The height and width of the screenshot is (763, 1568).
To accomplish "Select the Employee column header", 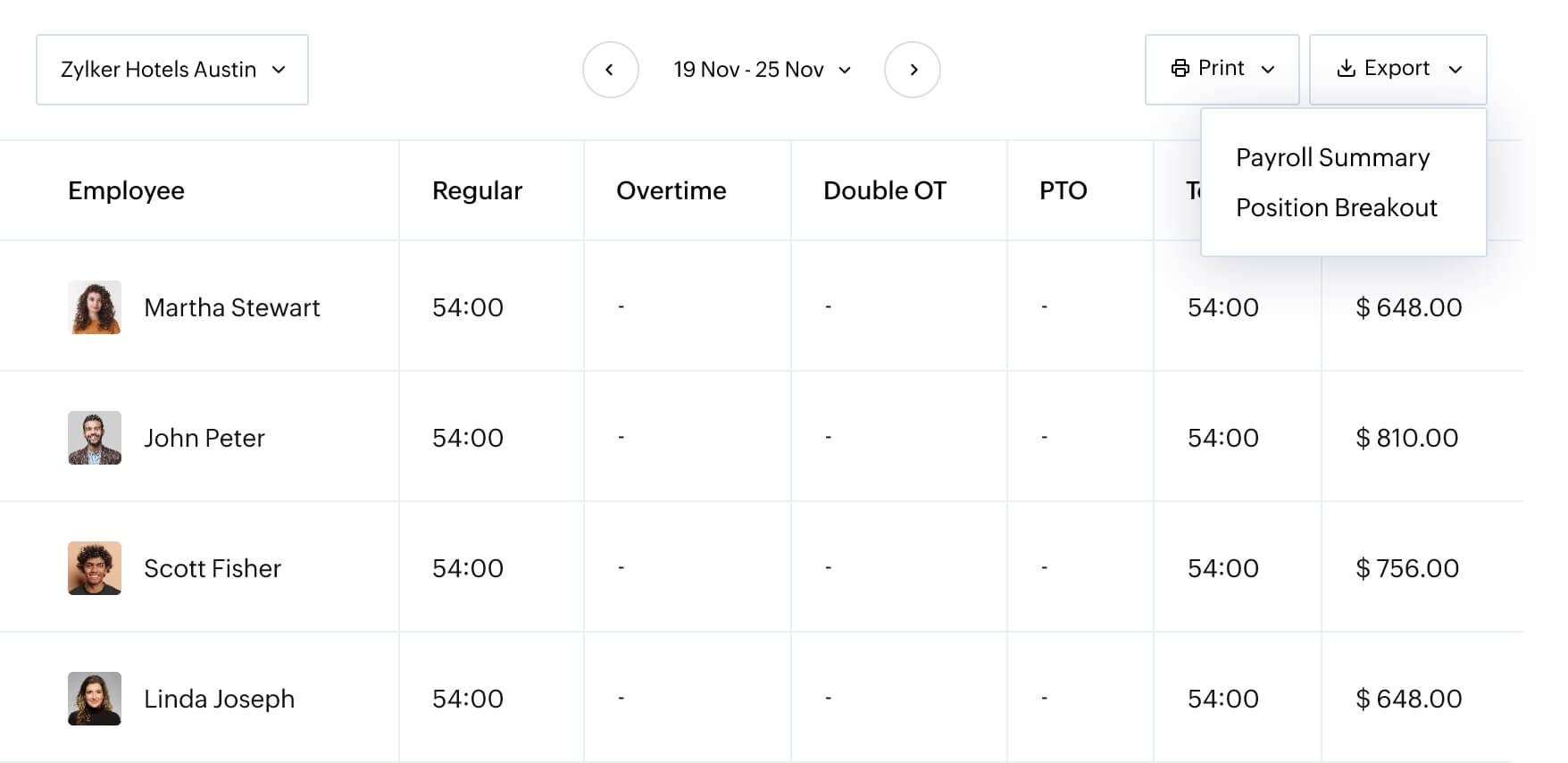I will (x=126, y=190).
